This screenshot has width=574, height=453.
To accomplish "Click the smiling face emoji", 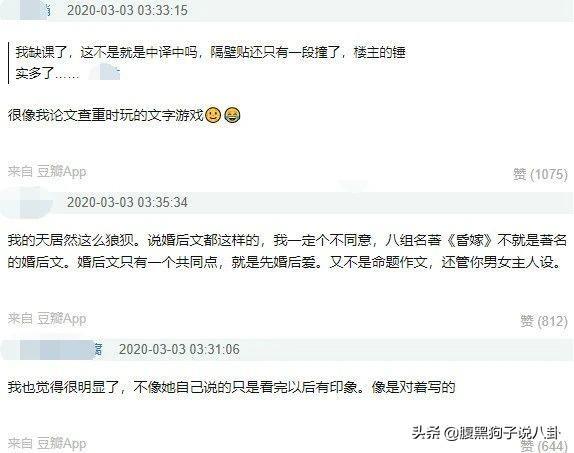I will (x=213, y=115).
